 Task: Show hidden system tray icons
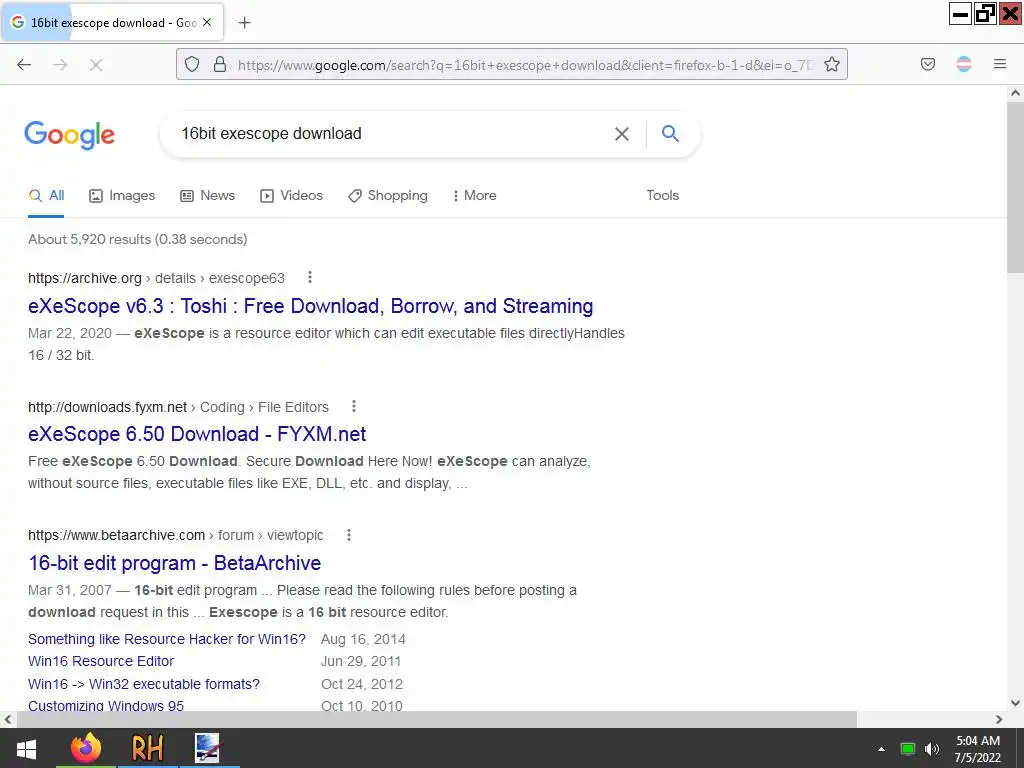coord(882,749)
